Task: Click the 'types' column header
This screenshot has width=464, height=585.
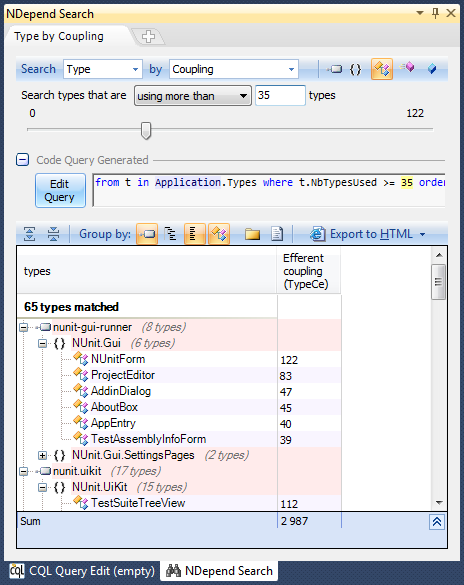Action: coord(147,271)
